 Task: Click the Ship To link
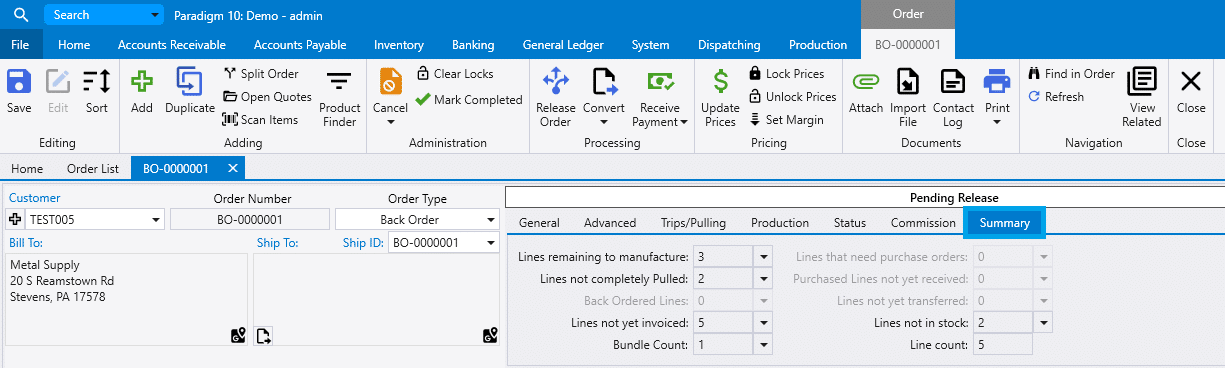277,242
